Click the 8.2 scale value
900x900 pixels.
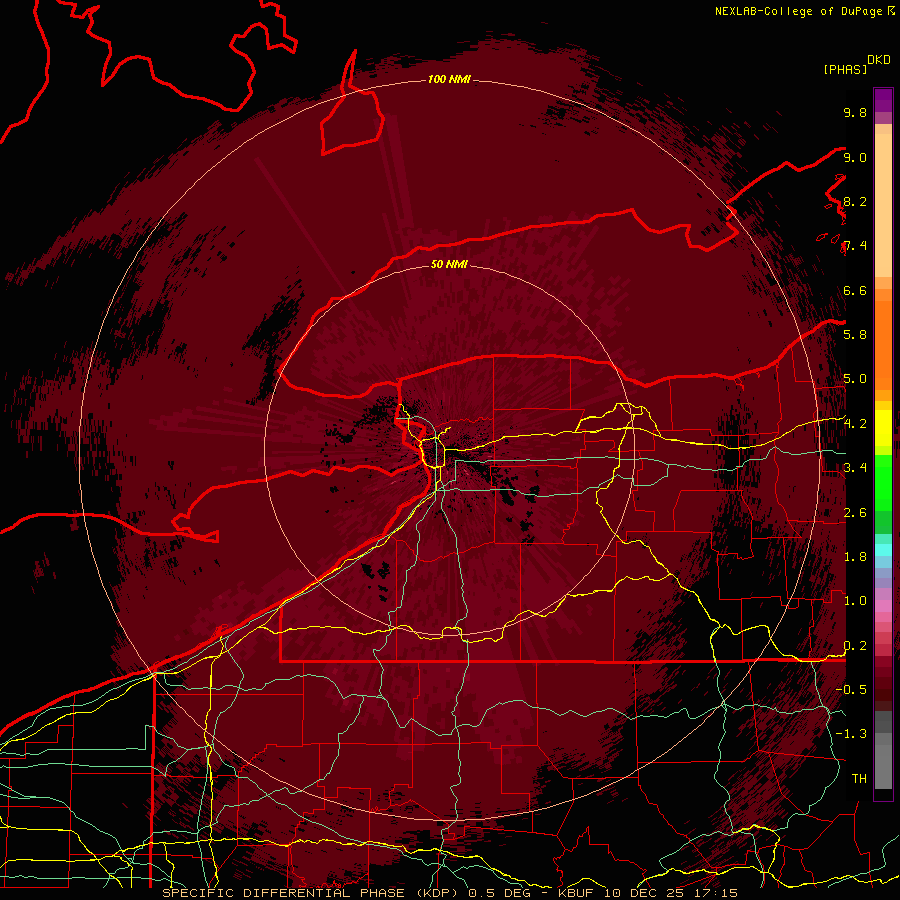tap(855, 201)
